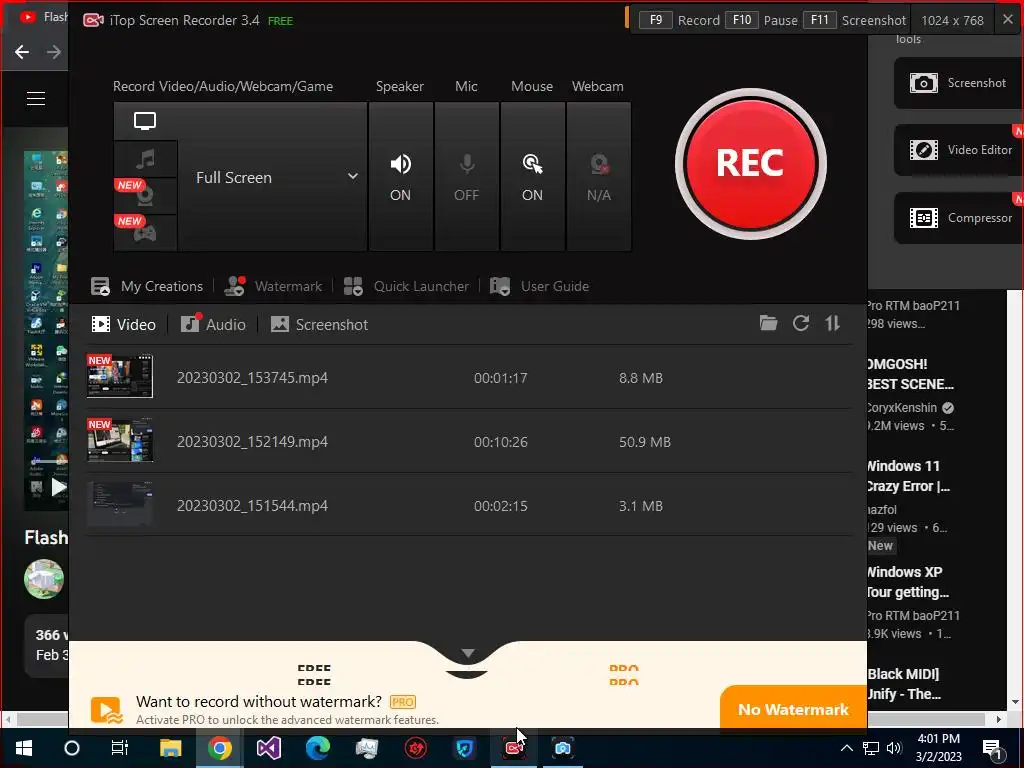Switch to Chrome on taskbar
The image size is (1024, 768).
(219, 748)
